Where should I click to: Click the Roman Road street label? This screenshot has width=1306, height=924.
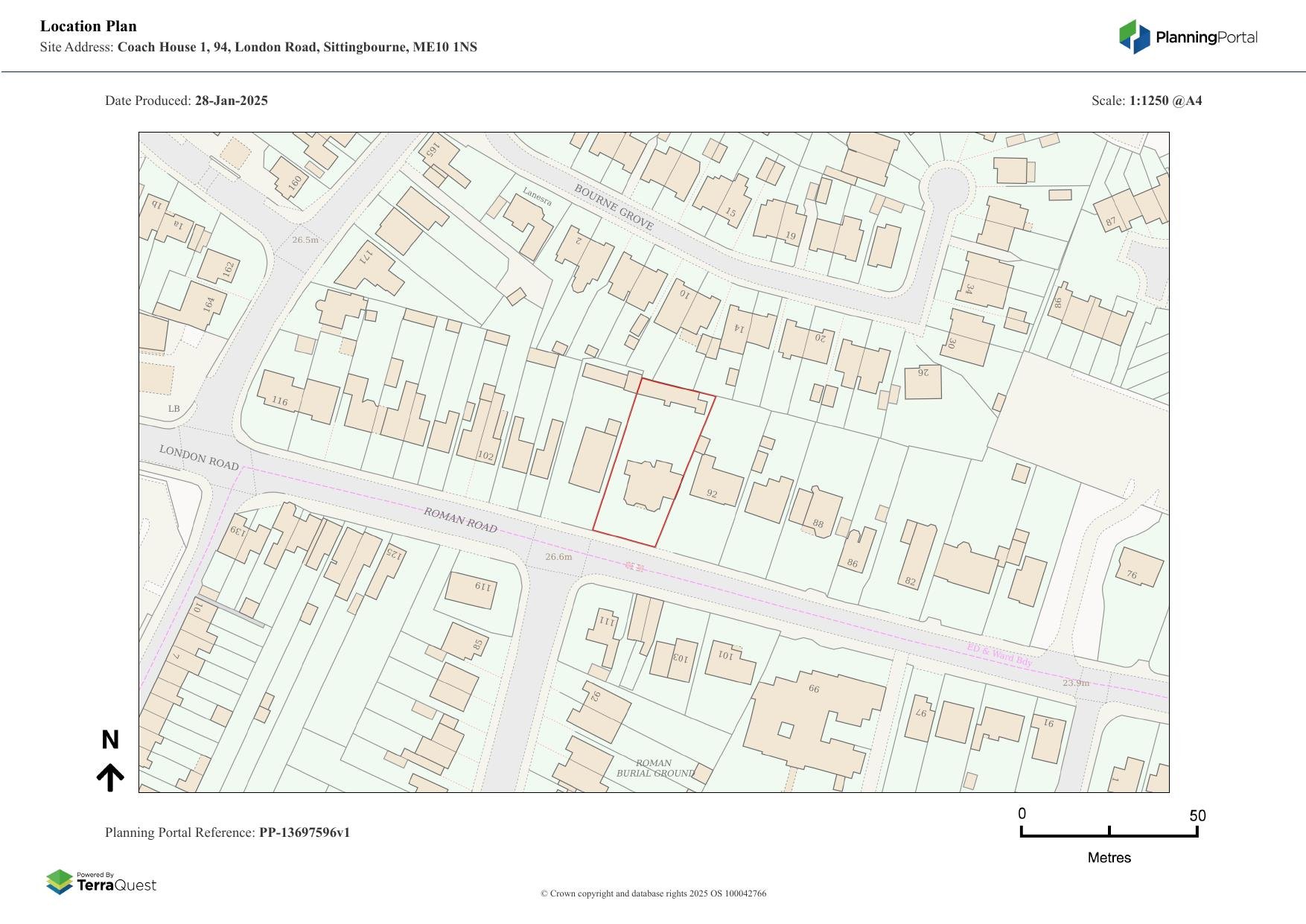coord(460,520)
